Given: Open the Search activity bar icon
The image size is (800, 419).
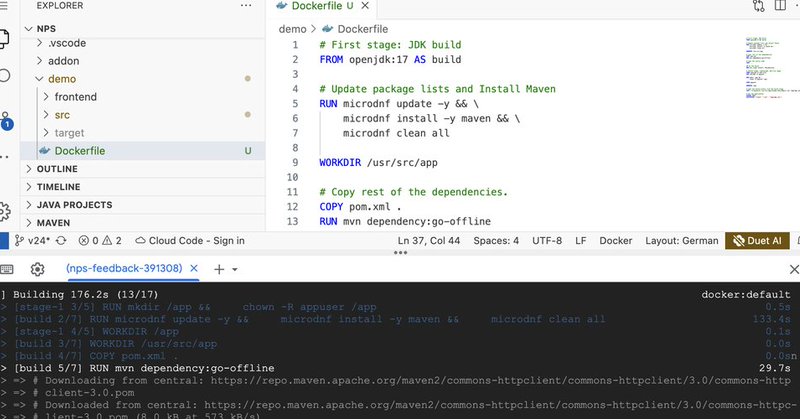Looking at the screenshot, I should click(x=4, y=76).
